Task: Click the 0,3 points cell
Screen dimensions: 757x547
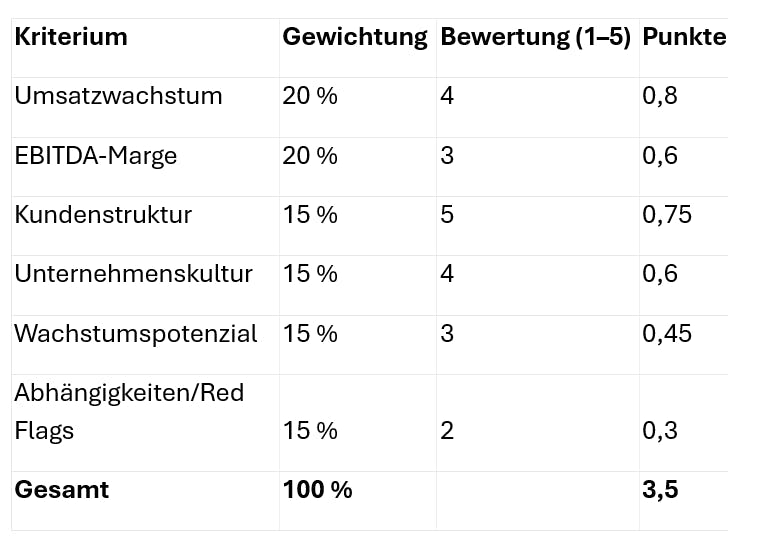Action: [660, 431]
